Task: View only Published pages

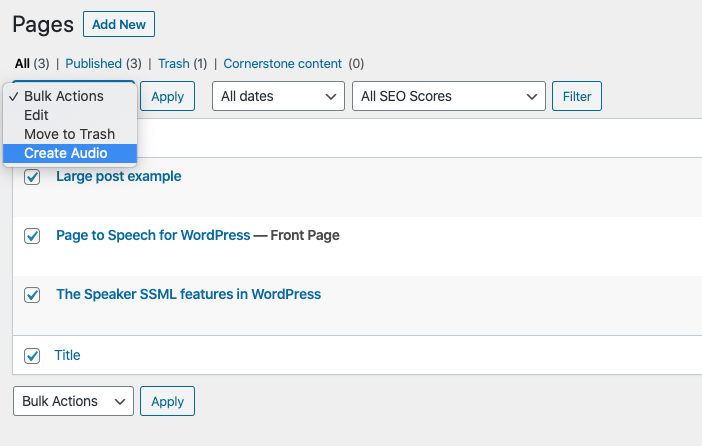Action: (x=94, y=63)
